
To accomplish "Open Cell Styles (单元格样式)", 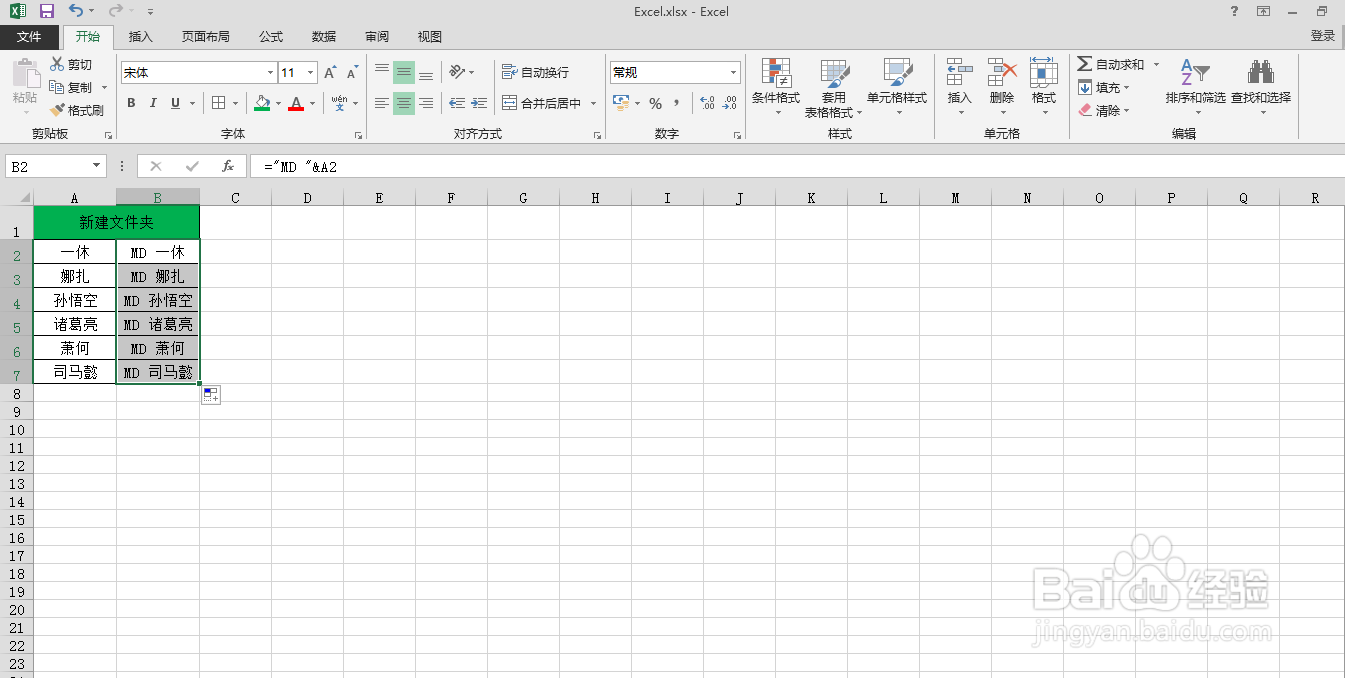I will (x=897, y=87).
